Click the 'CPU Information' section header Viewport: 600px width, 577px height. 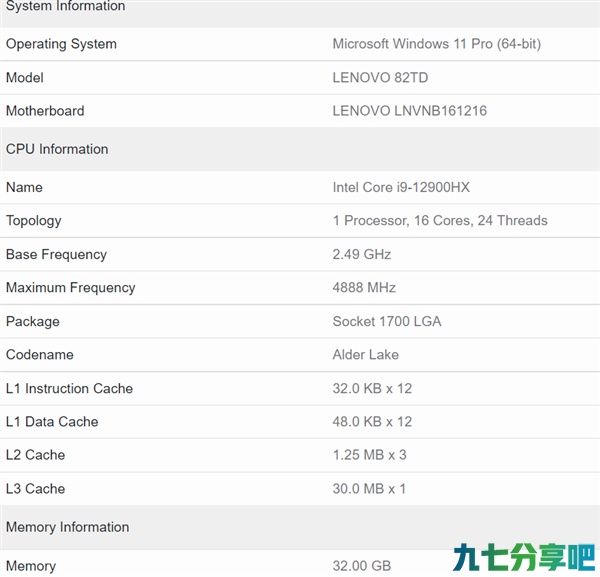pyautogui.click(x=57, y=149)
